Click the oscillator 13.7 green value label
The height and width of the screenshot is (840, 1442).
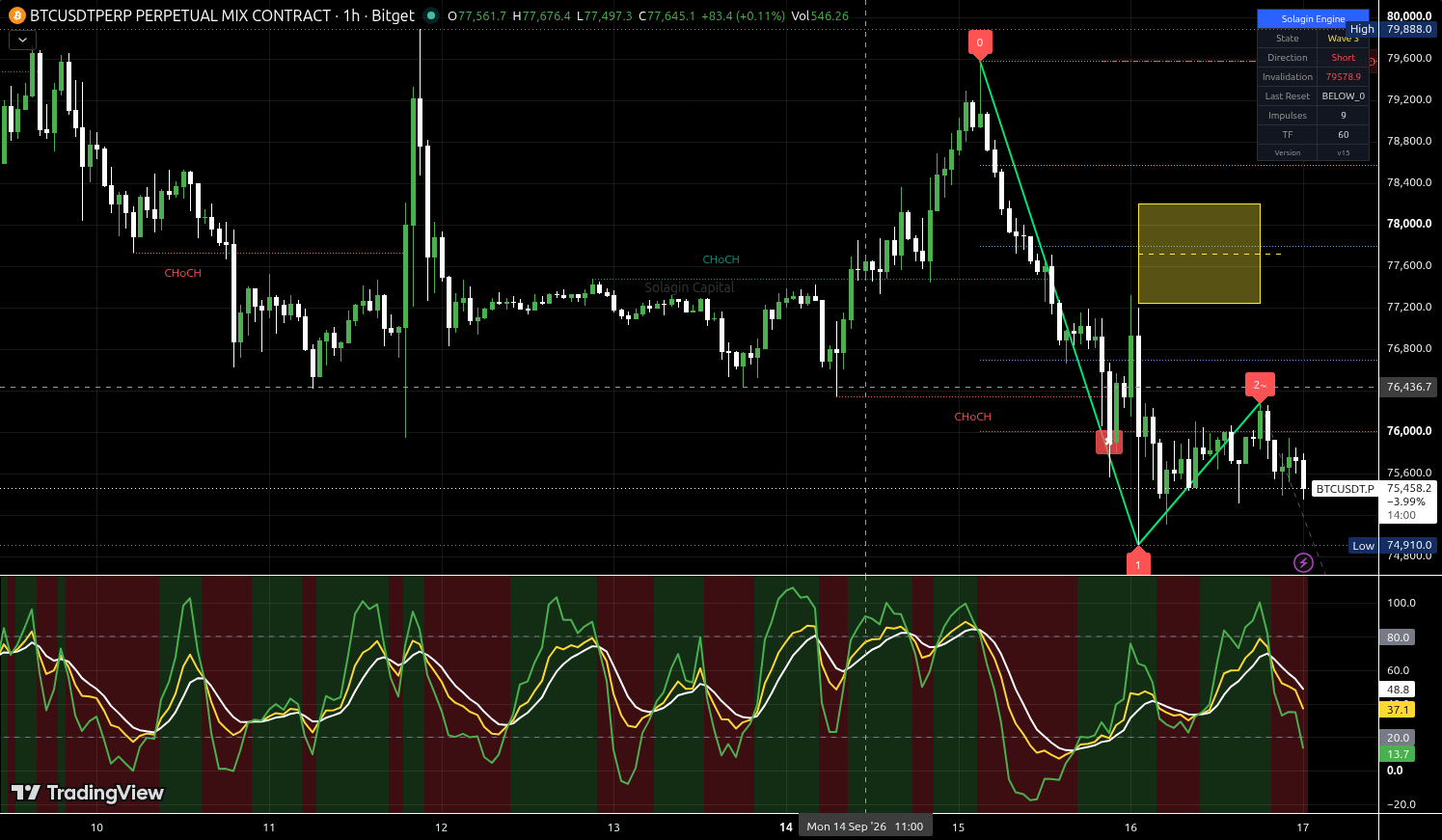[1398, 754]
